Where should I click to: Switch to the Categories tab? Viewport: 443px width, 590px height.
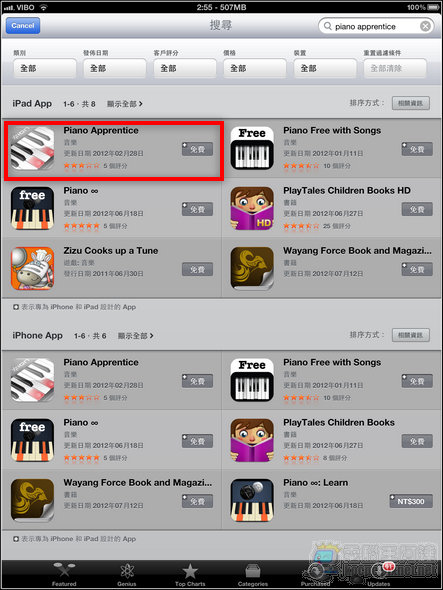click(253, 575)
